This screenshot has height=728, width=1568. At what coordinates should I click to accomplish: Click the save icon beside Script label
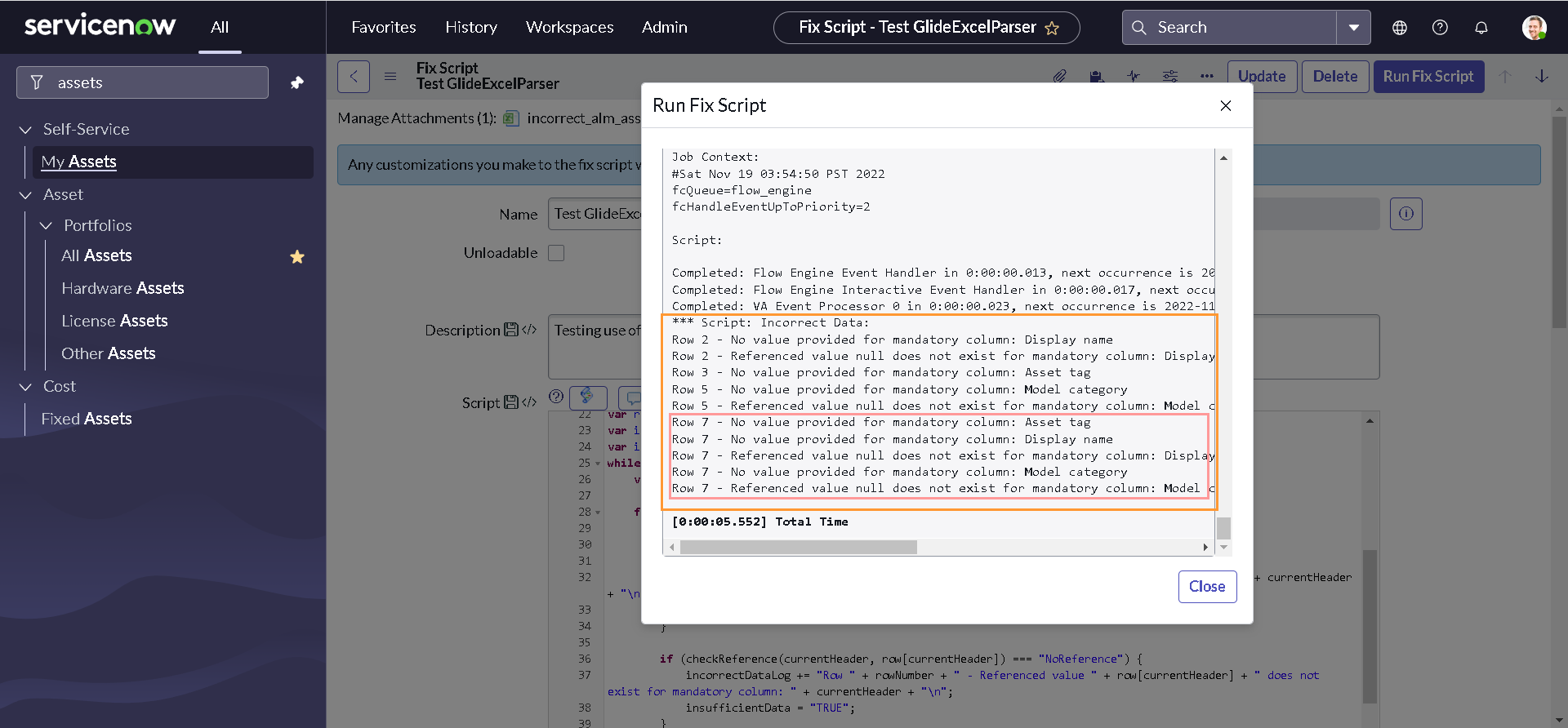pos(511,402)
